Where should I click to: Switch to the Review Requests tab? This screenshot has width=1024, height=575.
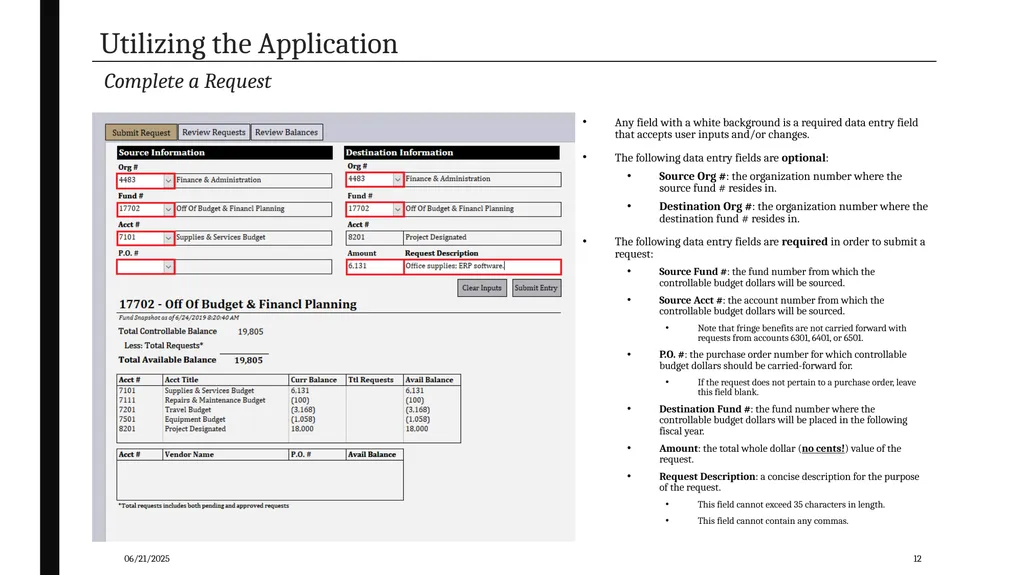[x=214, y=132]
